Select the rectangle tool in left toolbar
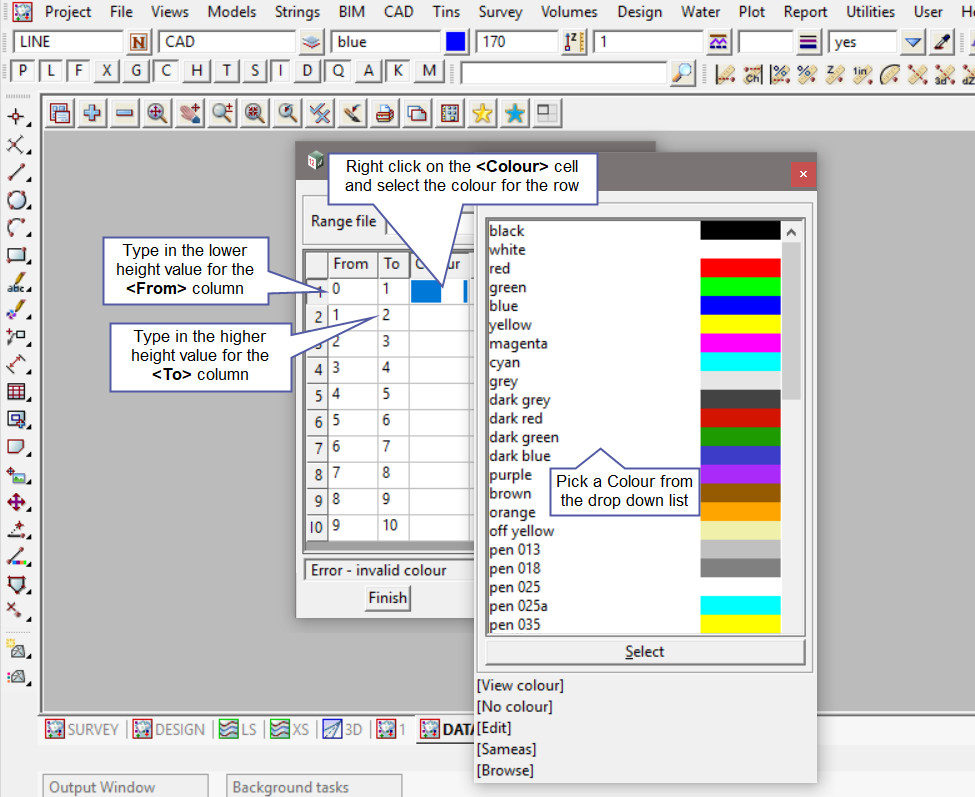This screenshot has width=975, height=797. pyautogui.click(x=16, y=255)
